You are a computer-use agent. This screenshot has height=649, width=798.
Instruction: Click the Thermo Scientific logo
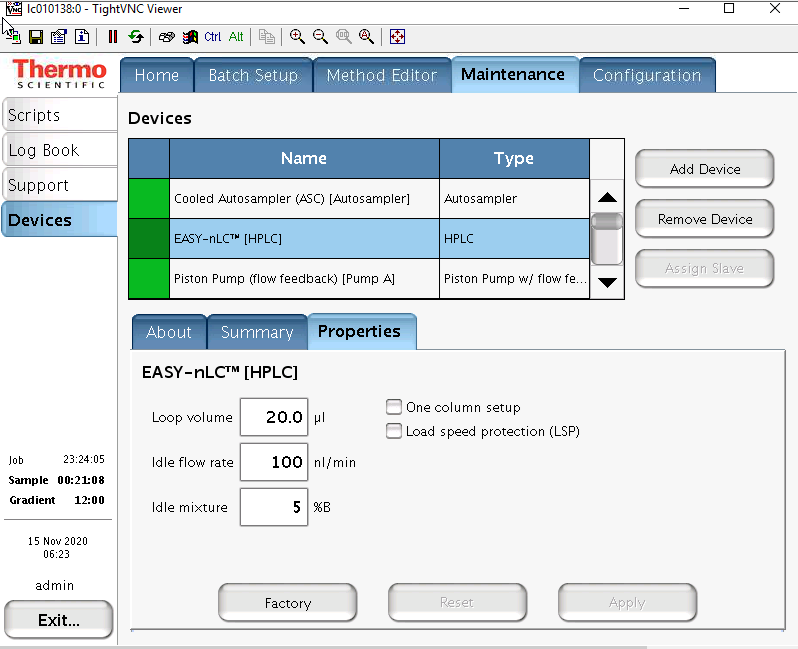click(60, 74)
